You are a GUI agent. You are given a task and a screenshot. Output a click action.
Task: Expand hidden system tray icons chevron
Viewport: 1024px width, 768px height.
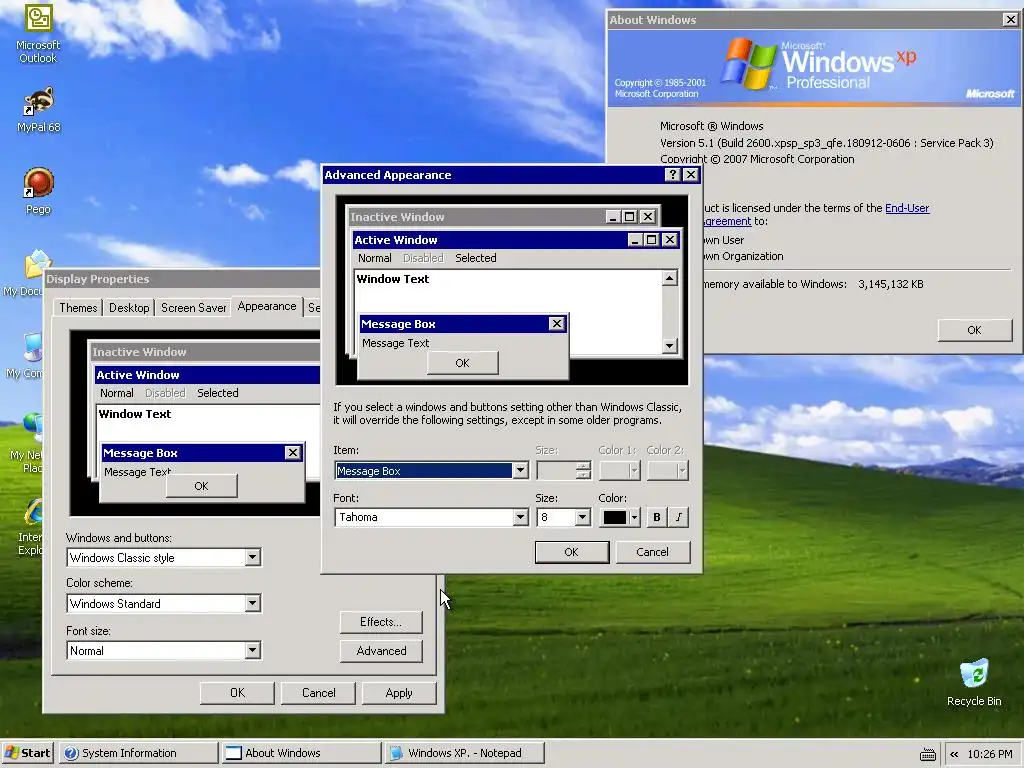(x=954, y=754)
